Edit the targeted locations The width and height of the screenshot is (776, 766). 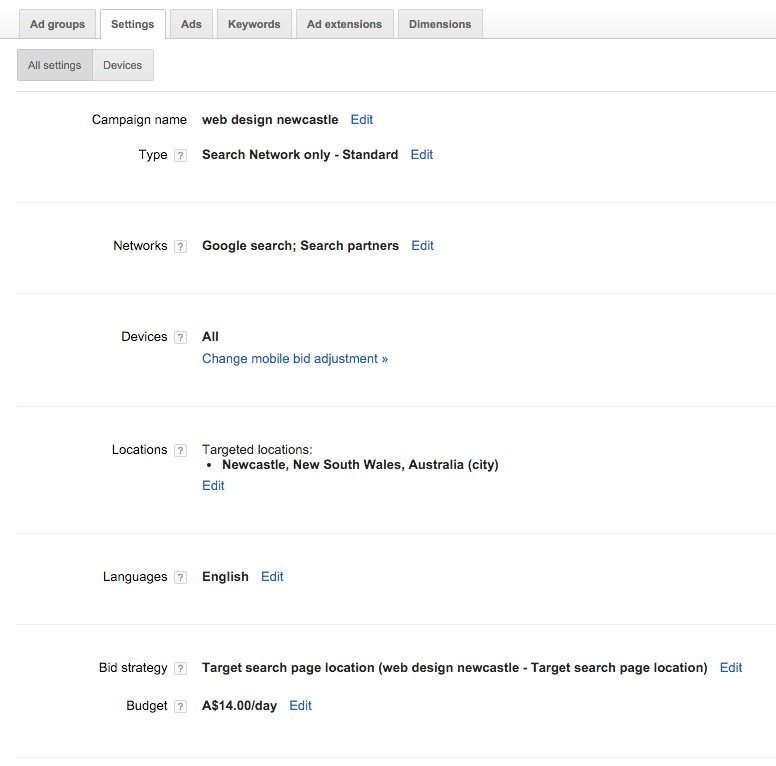[x=213, y=486]
